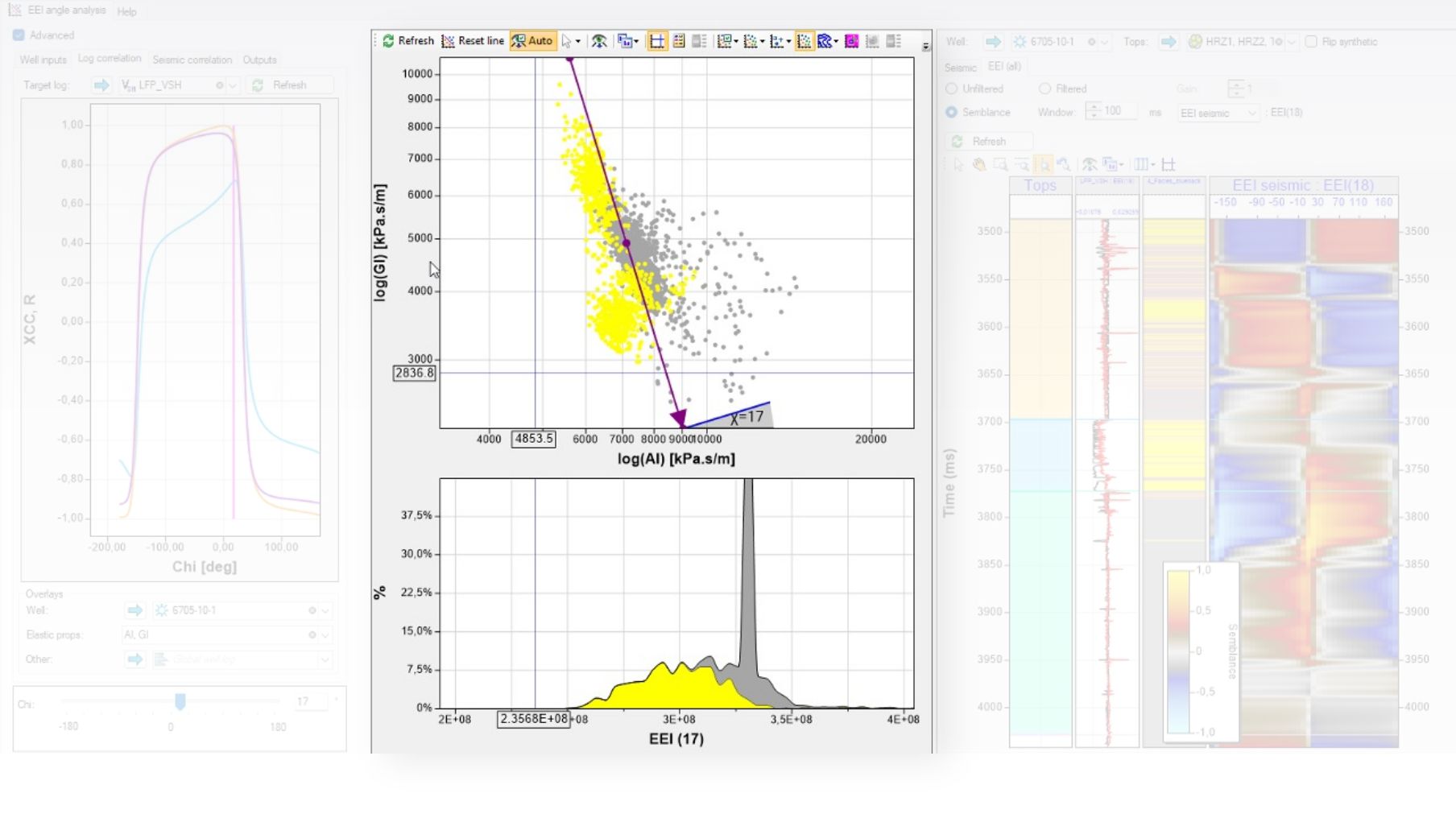
Task: Click the Refresh button in the Semblance section
Action: tap(987, 141)
